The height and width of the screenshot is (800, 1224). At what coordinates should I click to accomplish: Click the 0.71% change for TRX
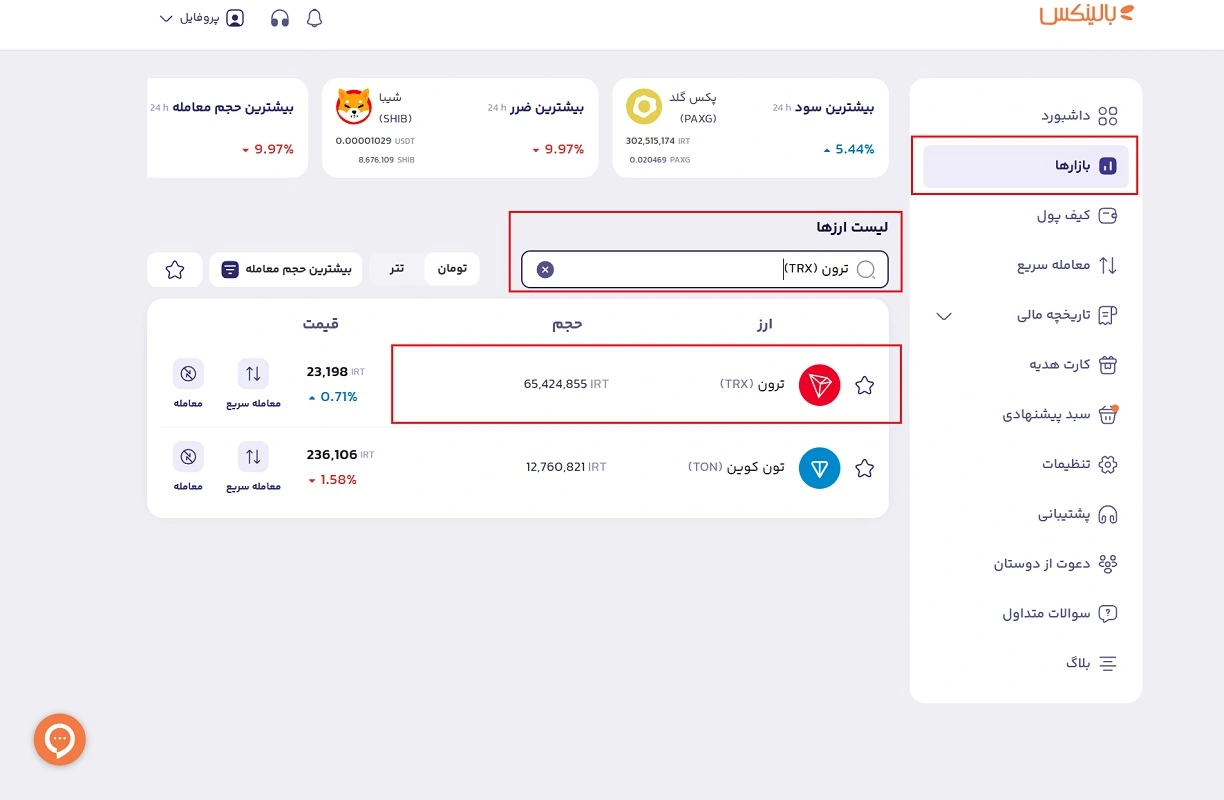point(332,397)
